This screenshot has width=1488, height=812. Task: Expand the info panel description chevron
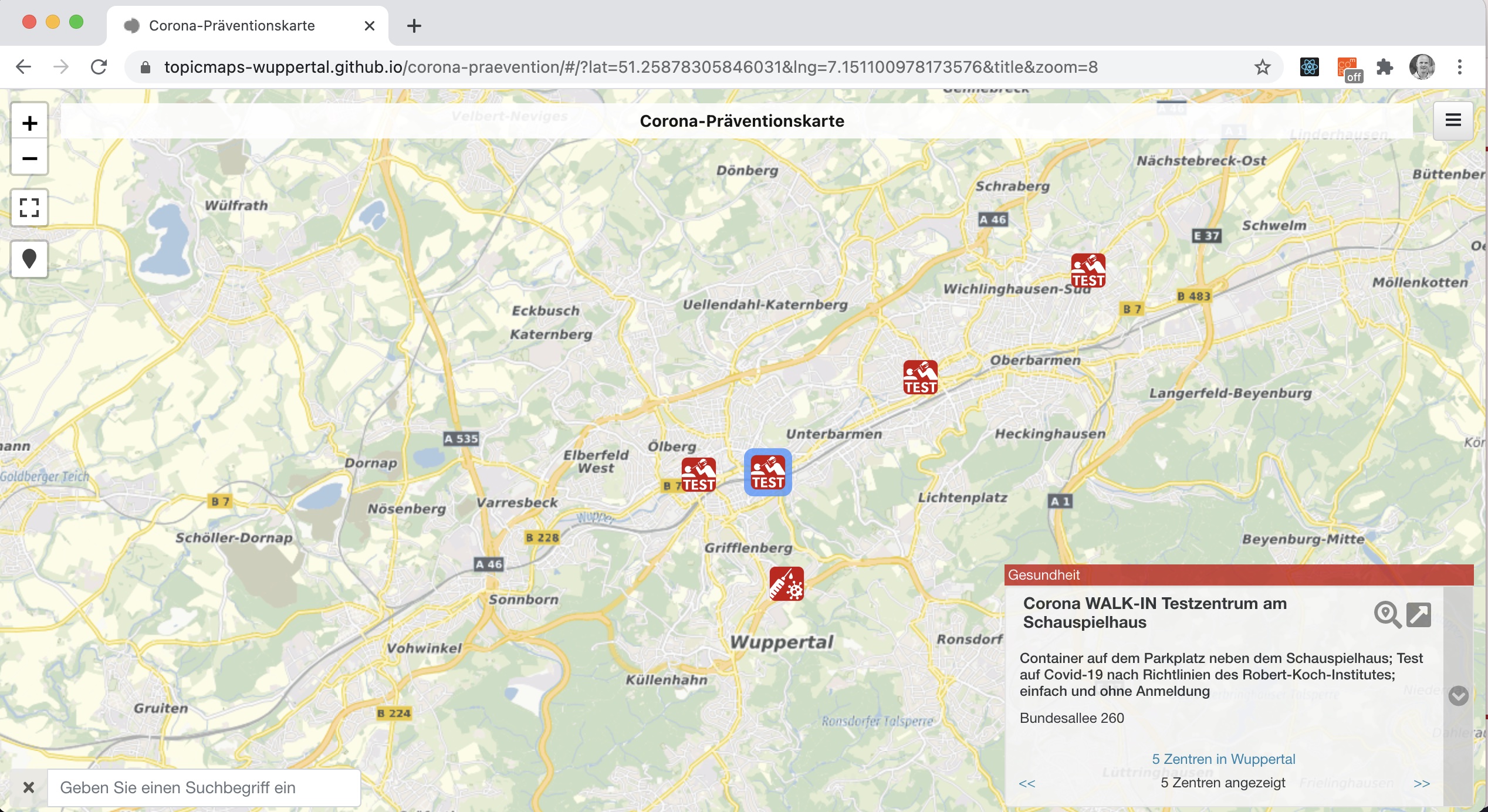pos(1459,696)
